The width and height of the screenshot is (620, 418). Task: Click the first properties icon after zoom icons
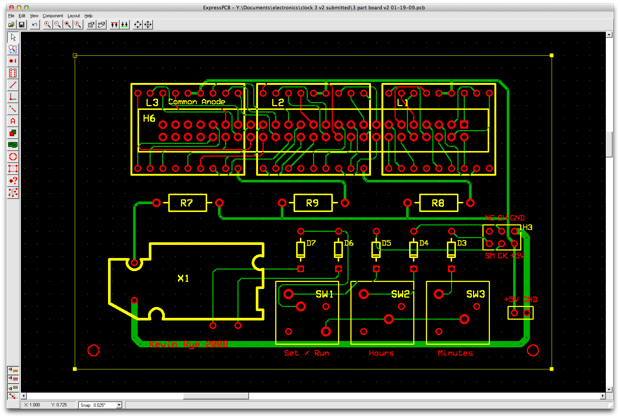pos(91,25)
